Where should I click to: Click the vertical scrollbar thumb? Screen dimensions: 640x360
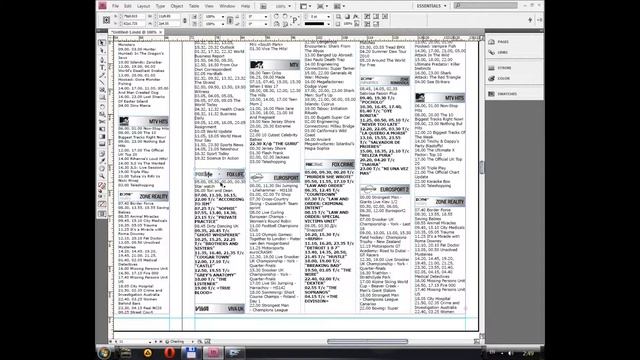click(482, 167)
